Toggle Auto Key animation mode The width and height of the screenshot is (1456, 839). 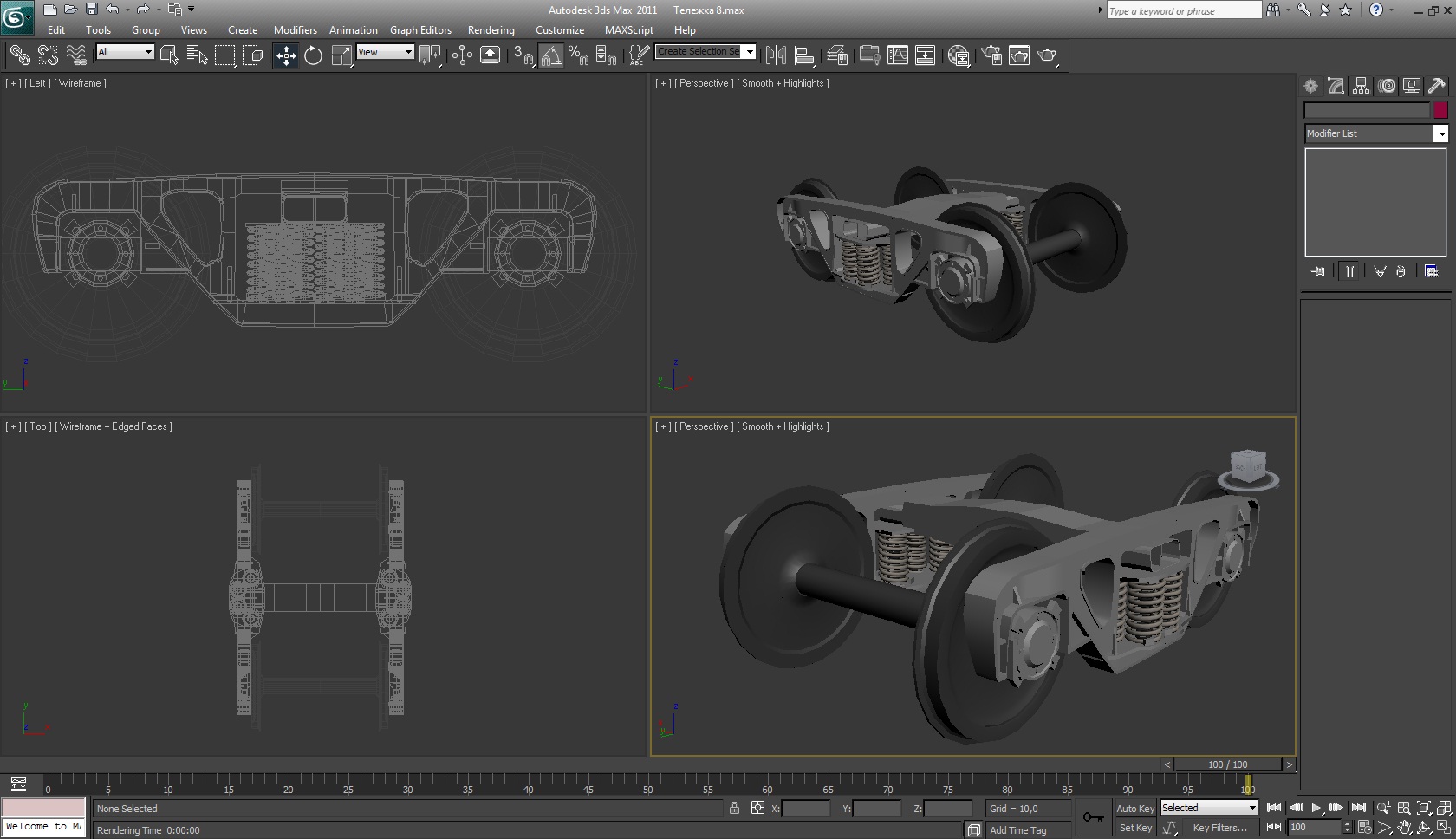pyautogui.click(x=1134, y=809)
